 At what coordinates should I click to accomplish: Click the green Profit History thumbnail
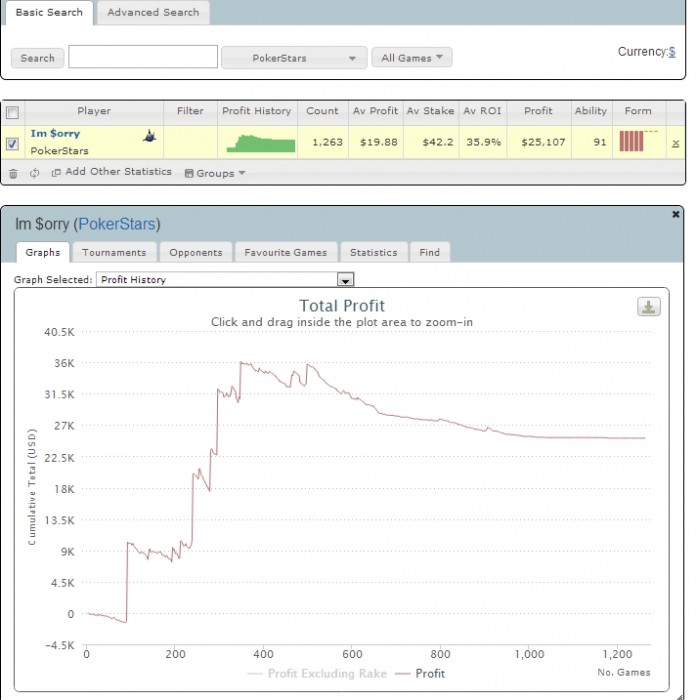pyautogui.click(x=261, y=143)
